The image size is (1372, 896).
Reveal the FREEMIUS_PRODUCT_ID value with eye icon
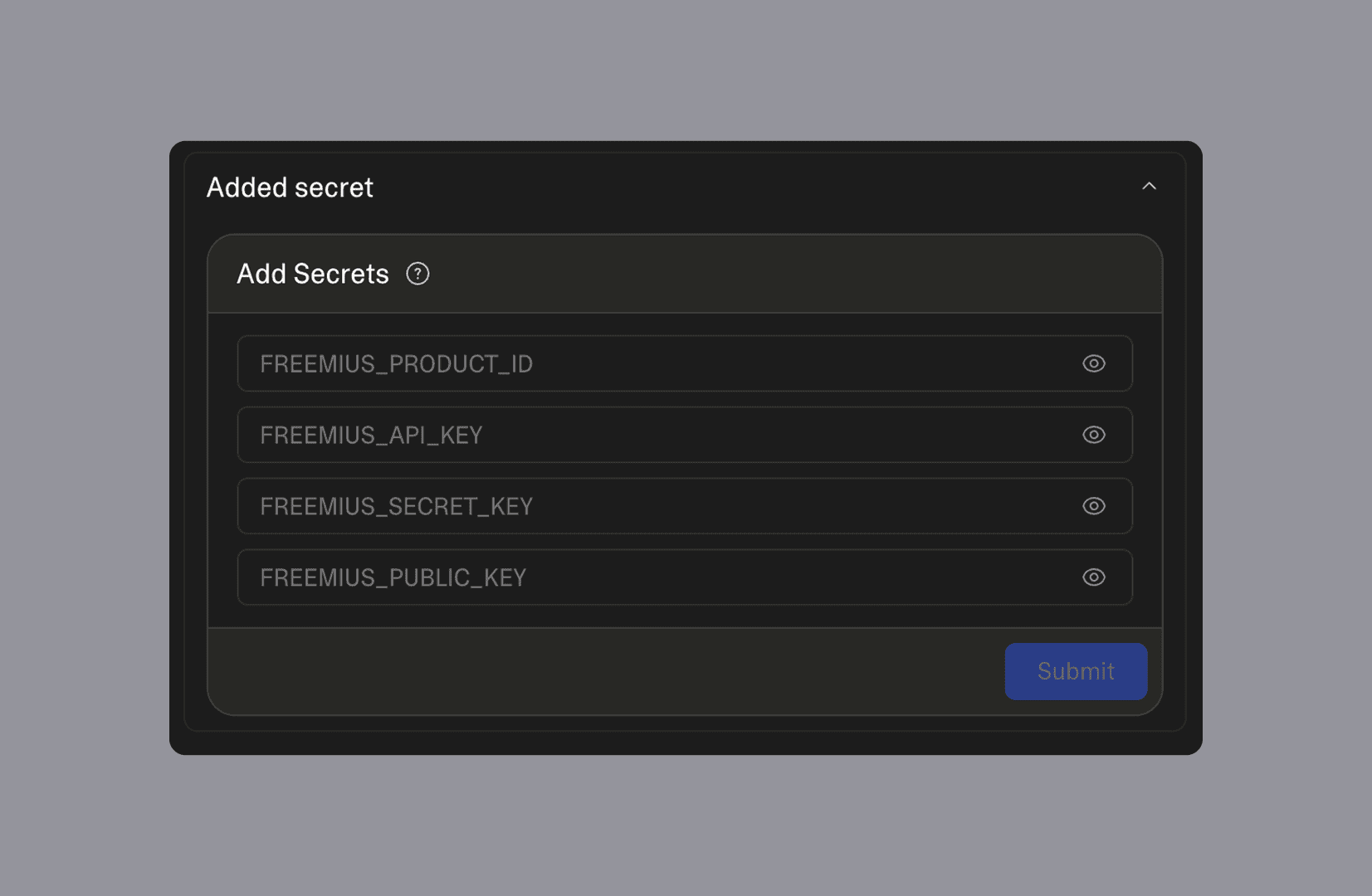[1093, 363]
